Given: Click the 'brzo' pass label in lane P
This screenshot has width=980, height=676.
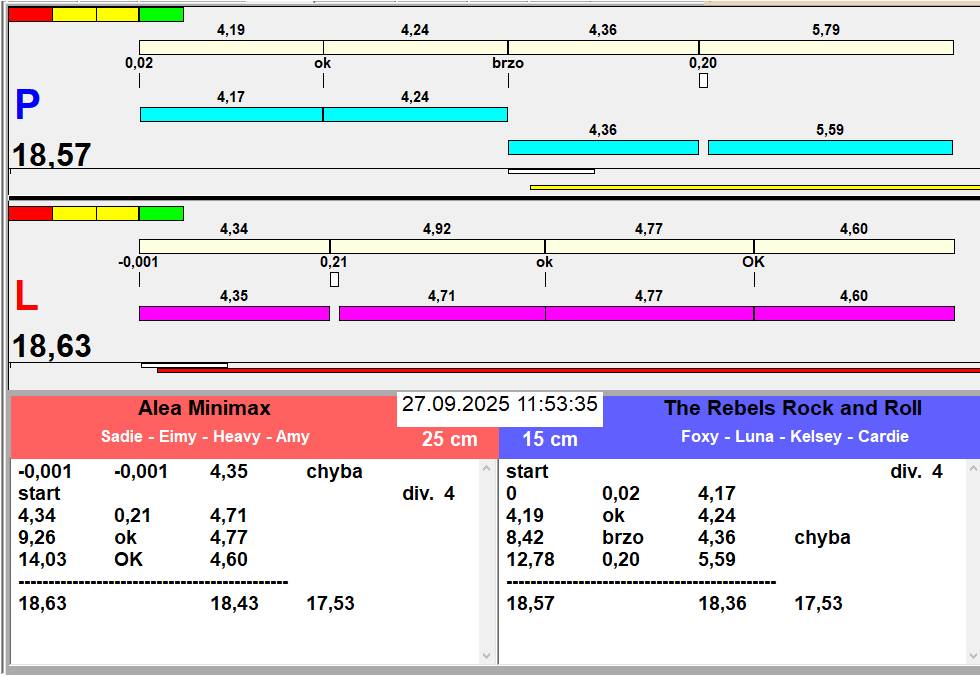Looking at the screenshot, I should [x=508, y=63].
